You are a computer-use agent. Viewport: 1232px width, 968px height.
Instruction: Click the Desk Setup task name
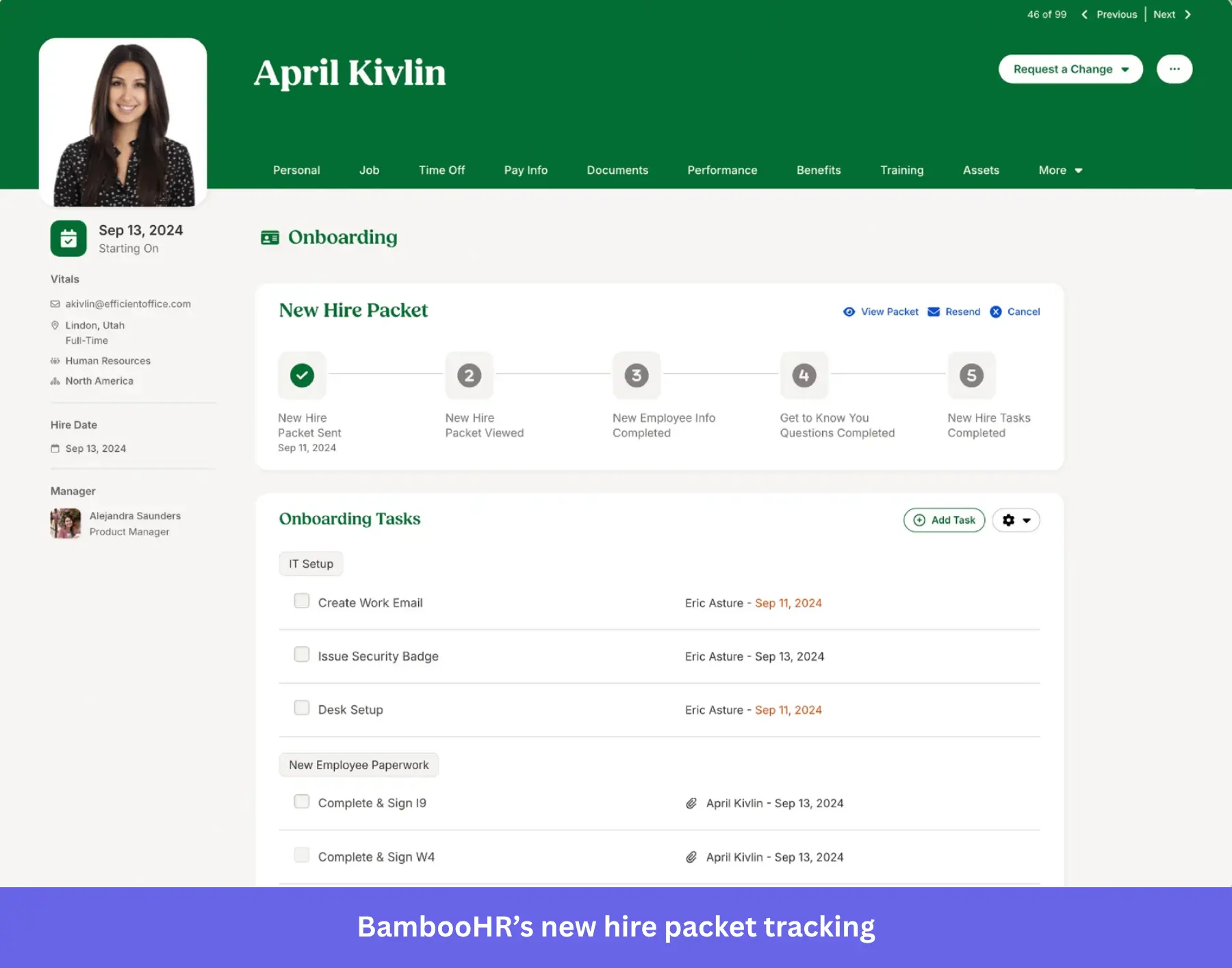tap(350, 710)
